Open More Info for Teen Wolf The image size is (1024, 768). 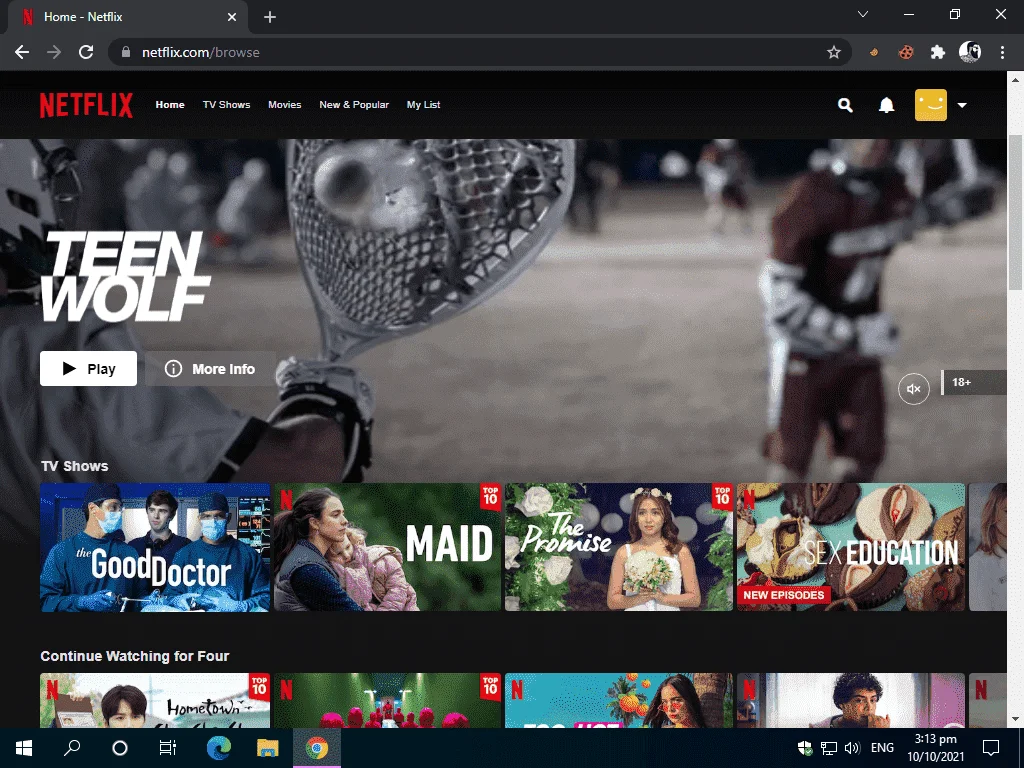coord(210,368)
